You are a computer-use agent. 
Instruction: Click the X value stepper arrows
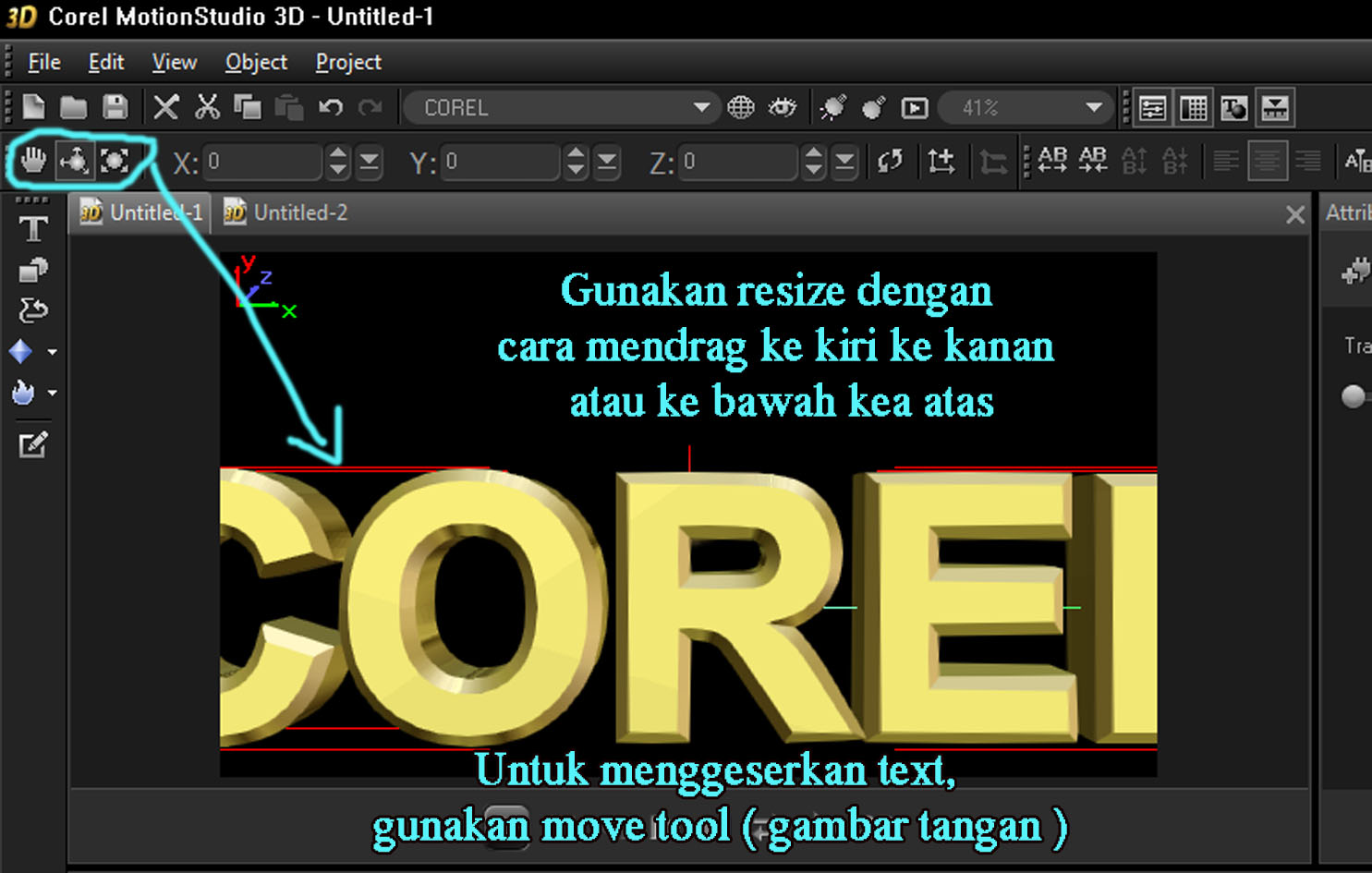click(338, 163)
